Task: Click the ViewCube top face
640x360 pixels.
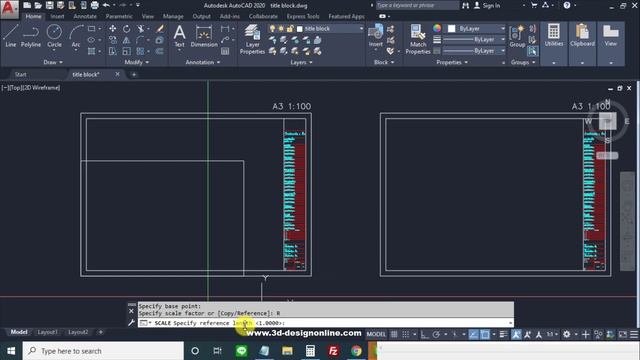Action: point(607,121)
